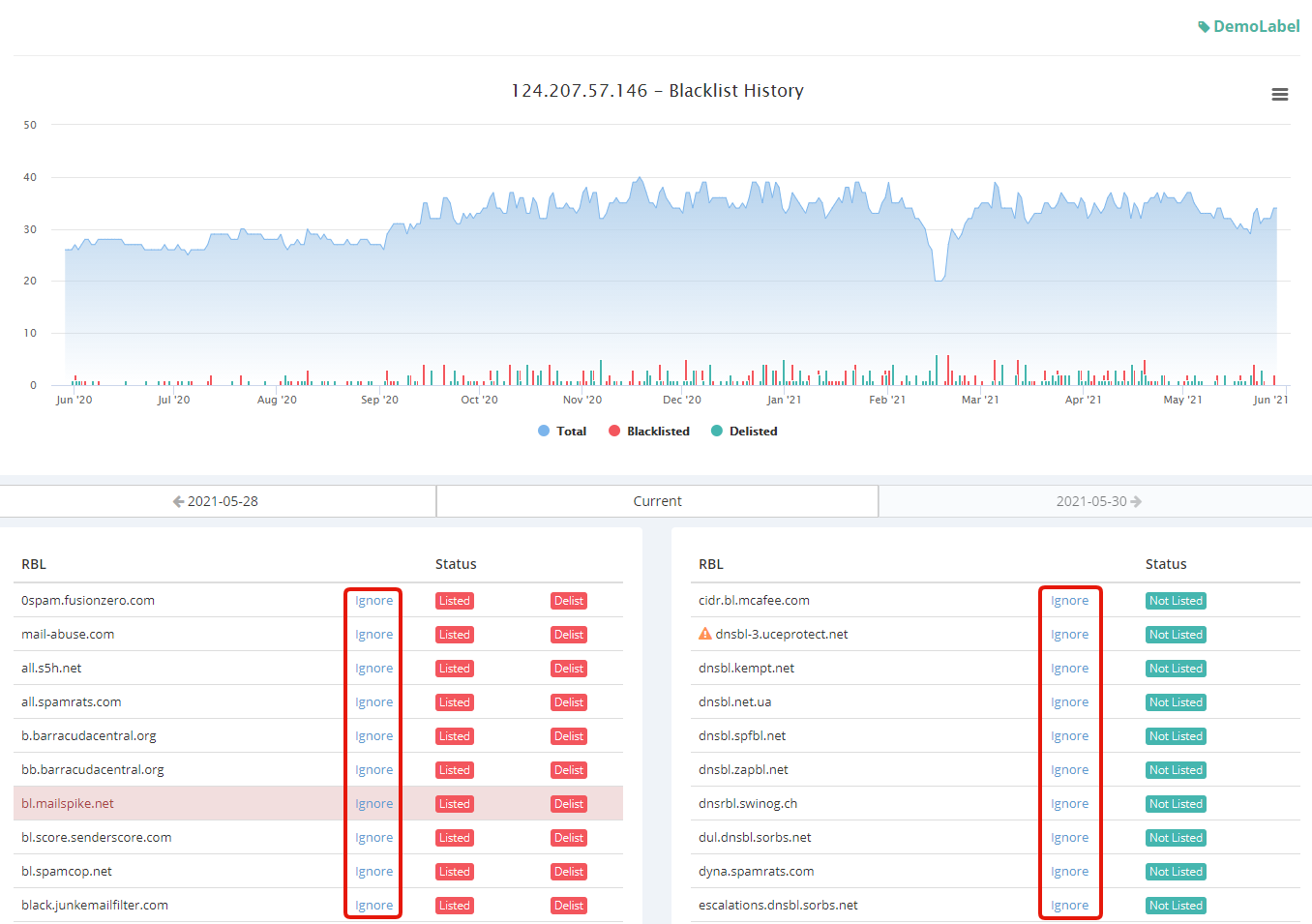
Task: Select the Current date tab
Action: pyautogui.click(x=657, y=501)
